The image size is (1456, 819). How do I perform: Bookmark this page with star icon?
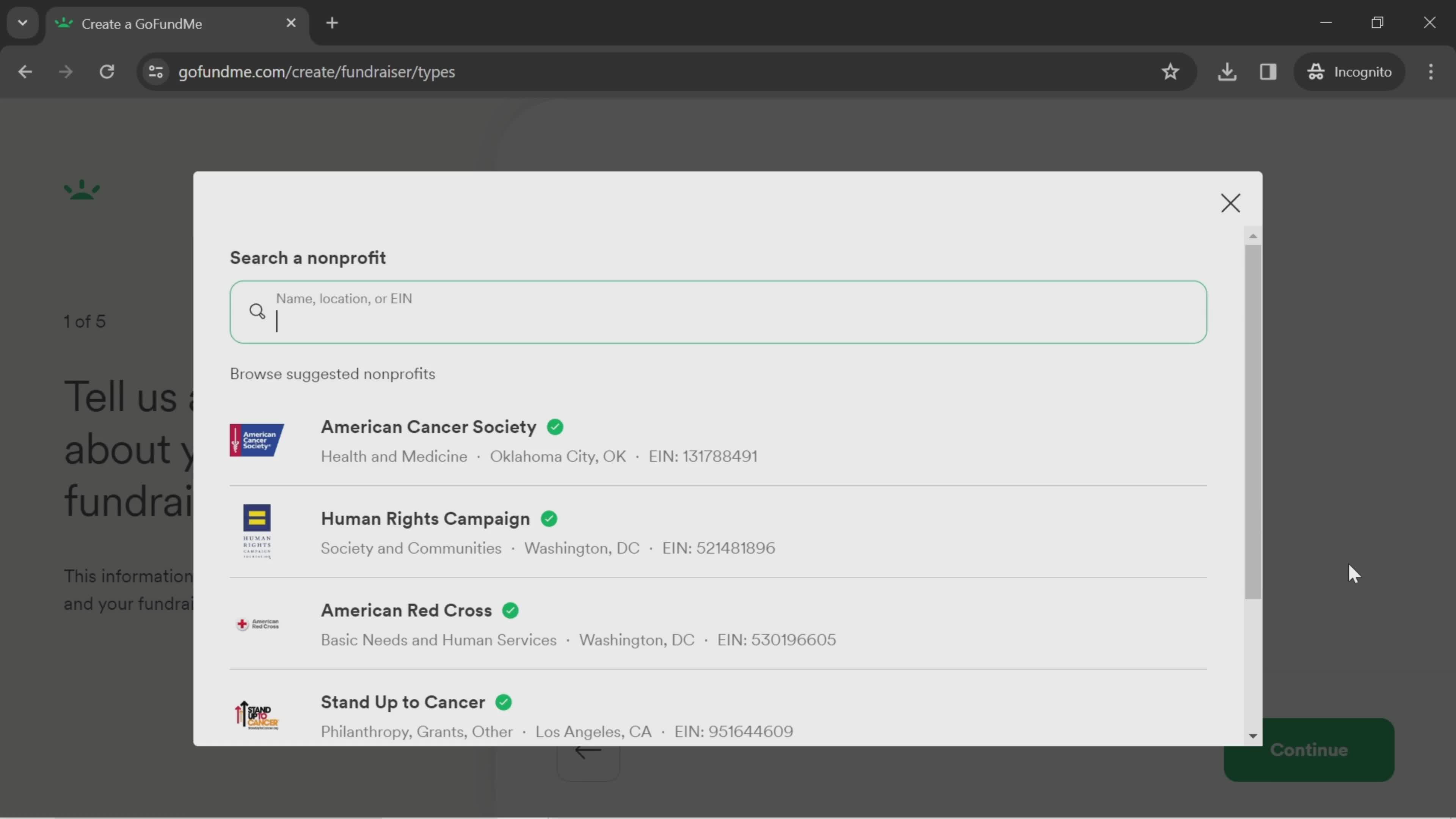pos(1170,72)
